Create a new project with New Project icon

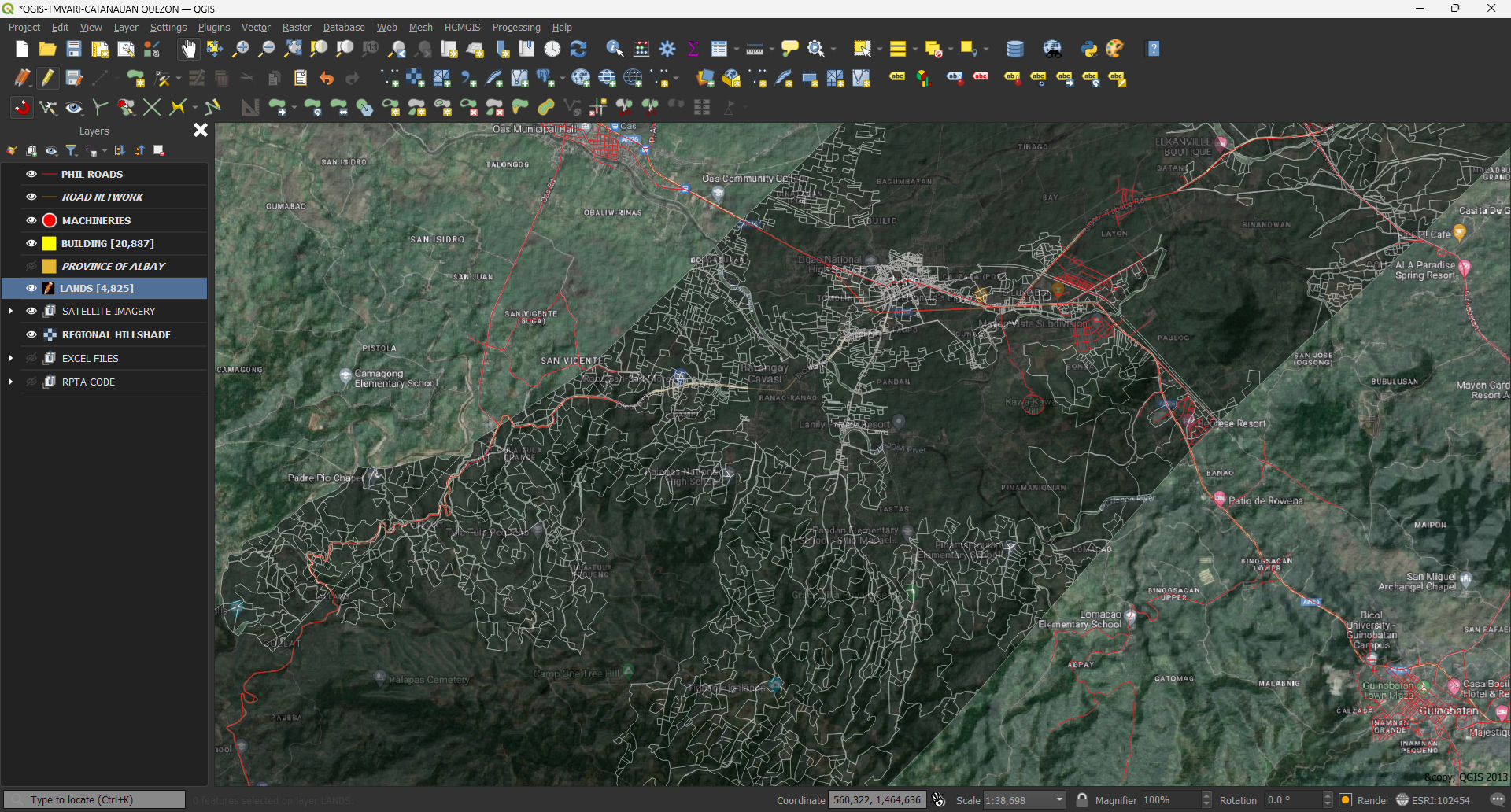(21, 49)
